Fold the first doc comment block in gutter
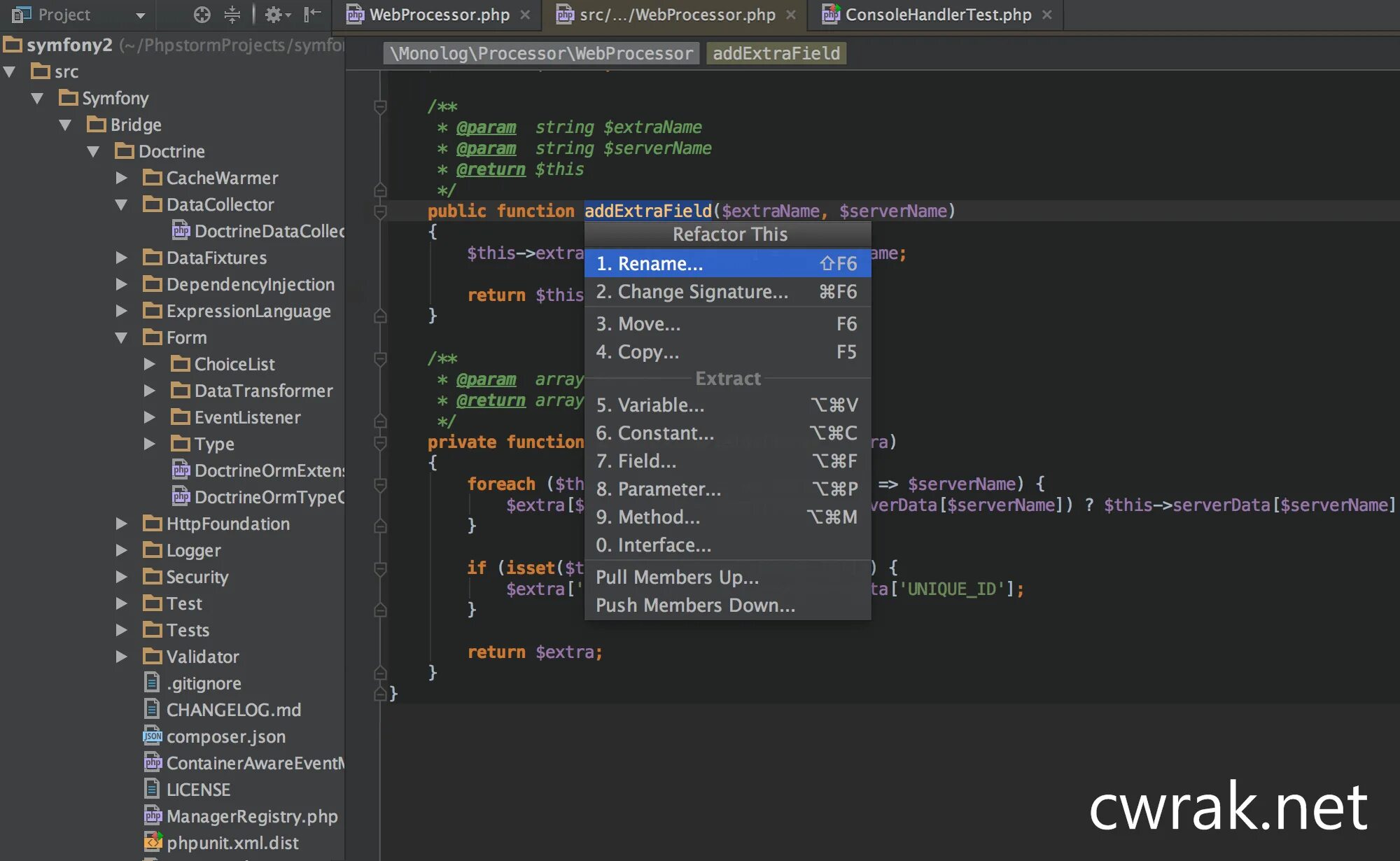This screenshot has width=1400, height=861. point(380,106)
